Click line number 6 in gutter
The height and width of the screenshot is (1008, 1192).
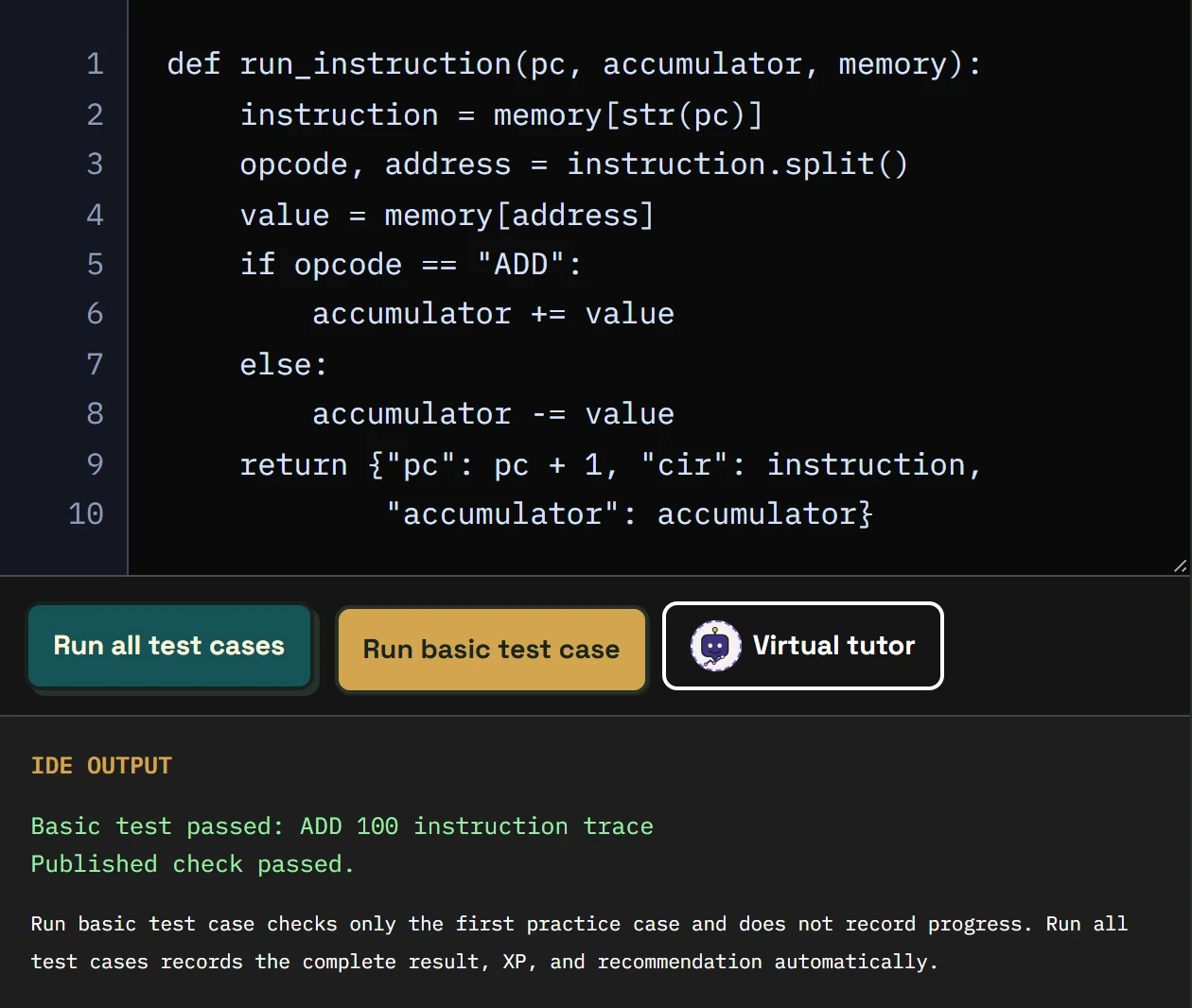tap(95, 314)
